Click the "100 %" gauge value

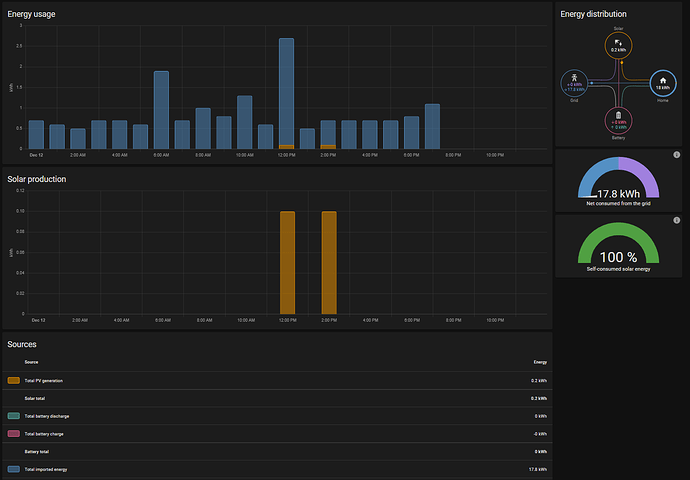tap(618, 257)
